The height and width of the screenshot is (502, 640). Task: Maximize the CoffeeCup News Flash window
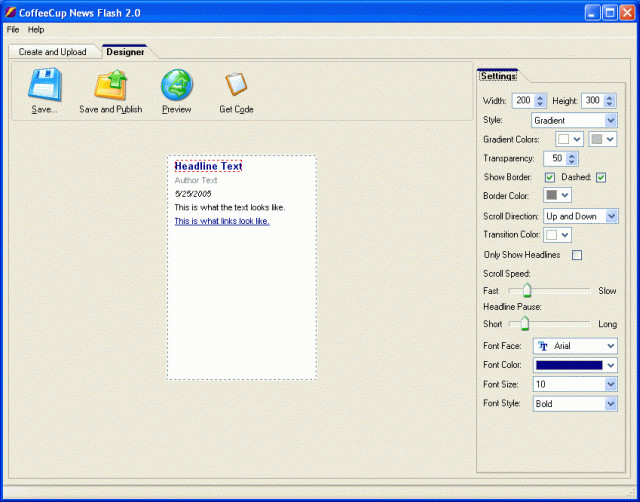point(610,13)
